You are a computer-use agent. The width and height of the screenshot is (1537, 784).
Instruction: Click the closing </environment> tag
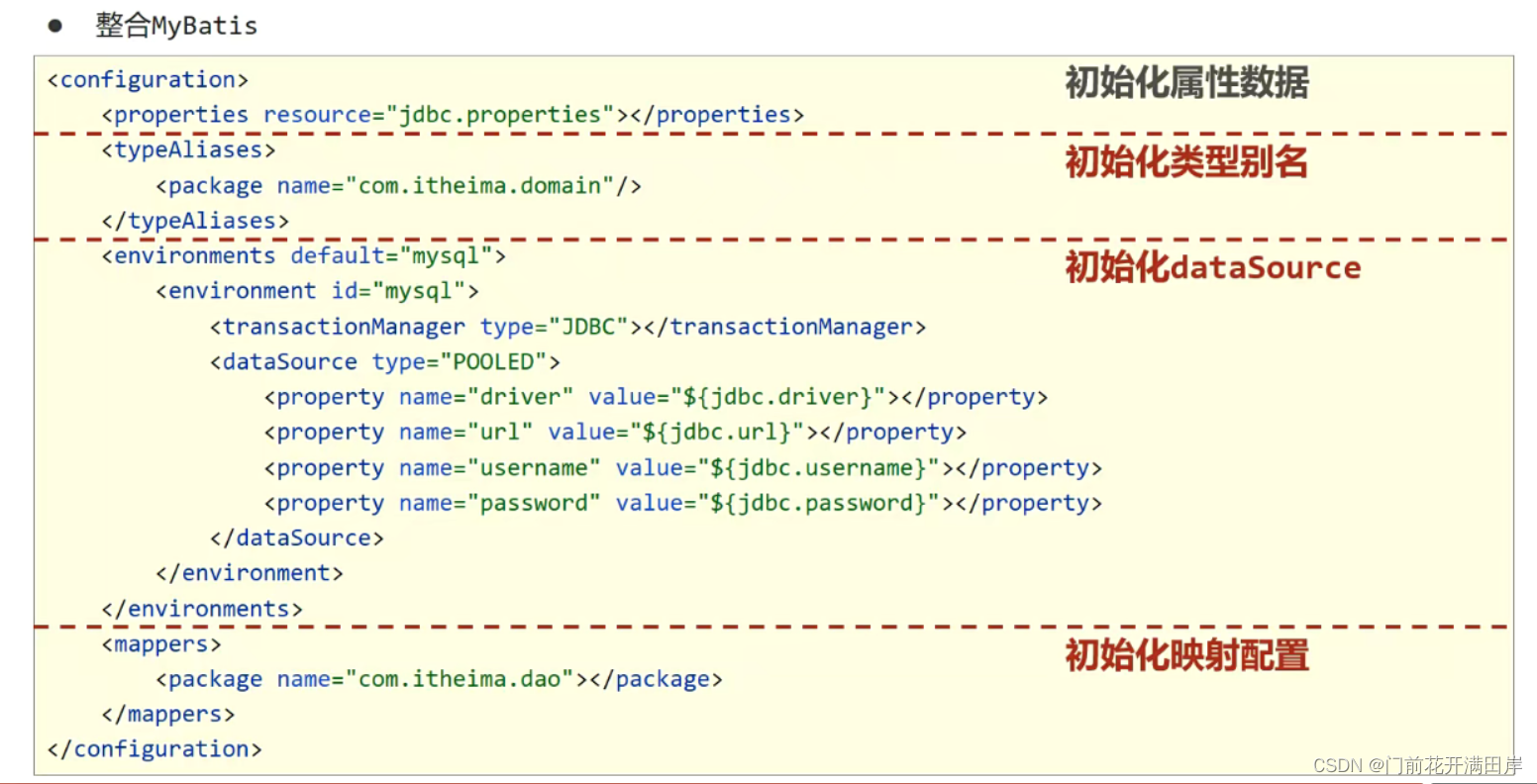[x=250, y=573]
